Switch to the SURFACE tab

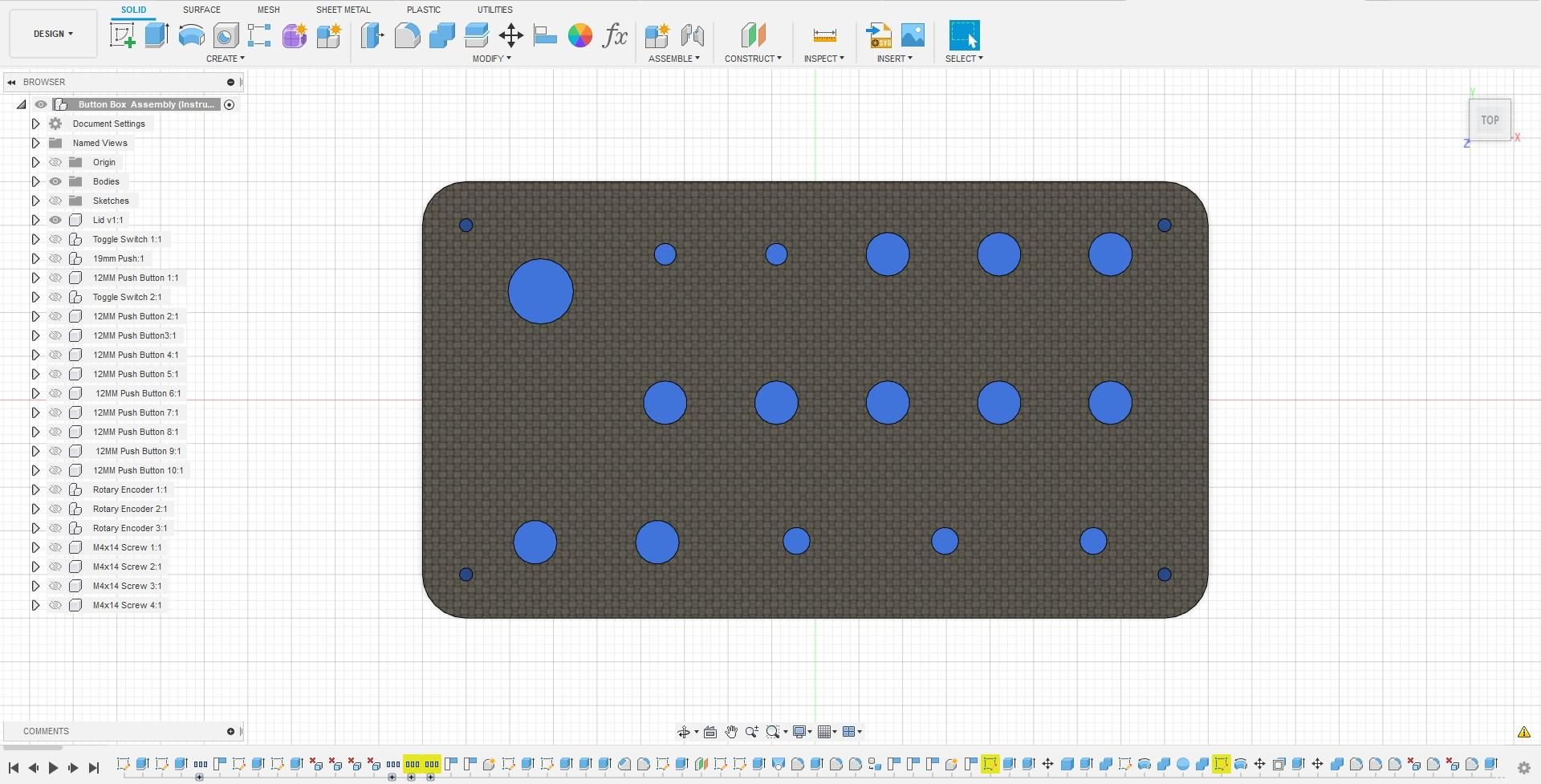click(201, 10)
